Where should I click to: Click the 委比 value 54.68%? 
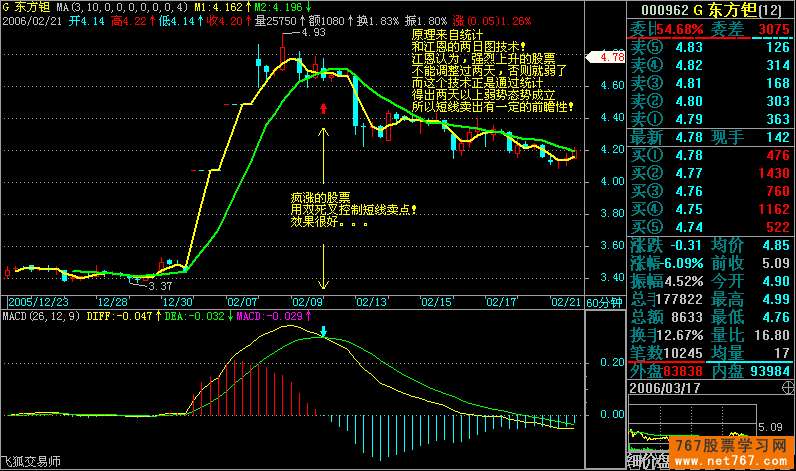[x=680, y=29]
